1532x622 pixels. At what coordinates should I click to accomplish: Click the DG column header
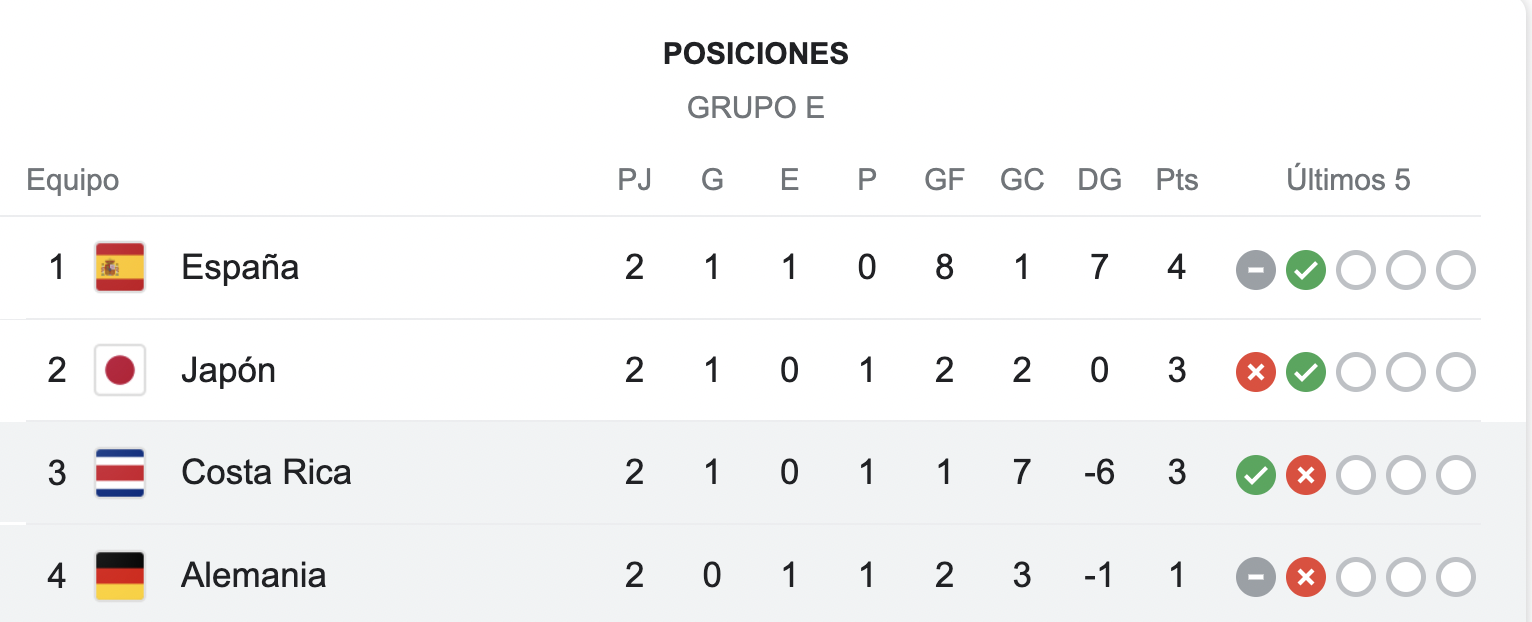(1099, 180)
